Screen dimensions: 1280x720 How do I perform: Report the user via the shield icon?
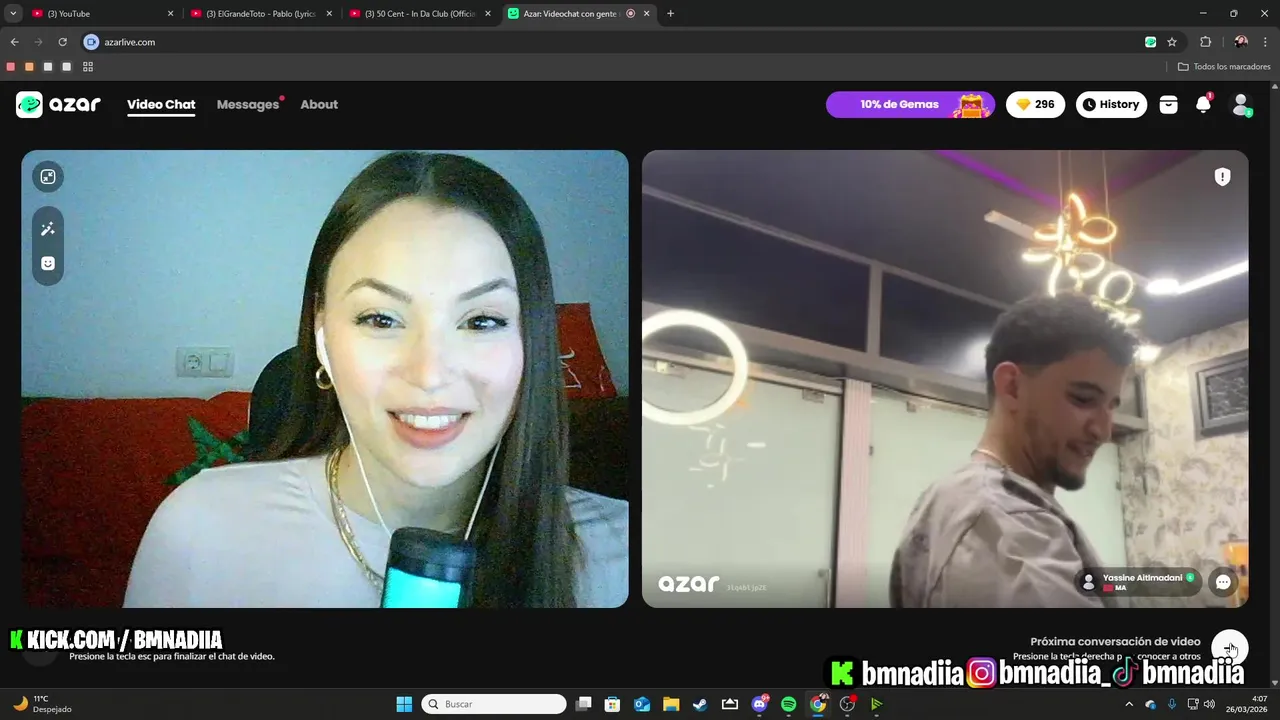pyautogui.click(x=1222, y=177)
